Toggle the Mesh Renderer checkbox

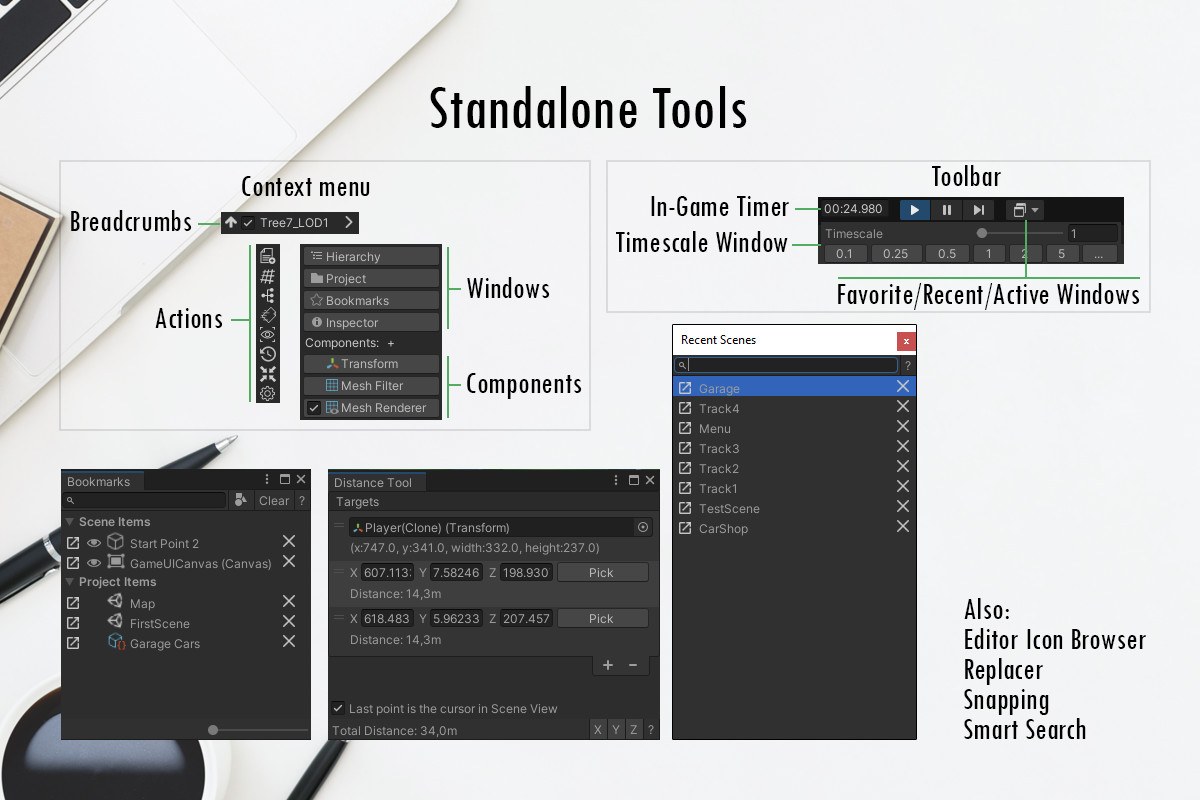click(x=313, y=408)
